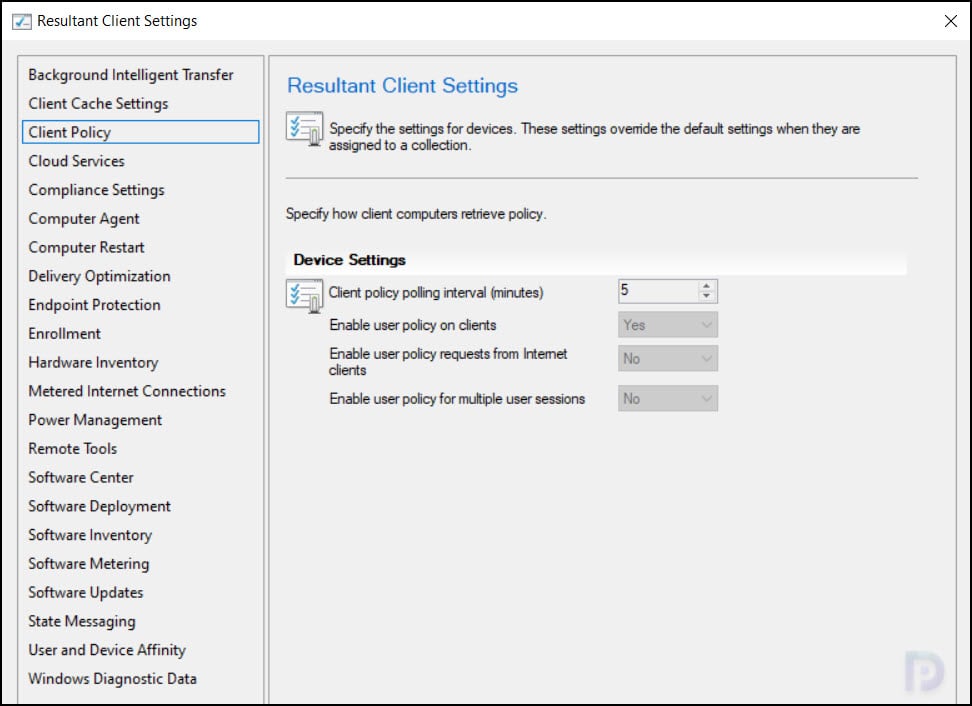Screen dimensions: 972x706
Task: Close the Resultant Client Settings window
Action: [x=950, y=21]
